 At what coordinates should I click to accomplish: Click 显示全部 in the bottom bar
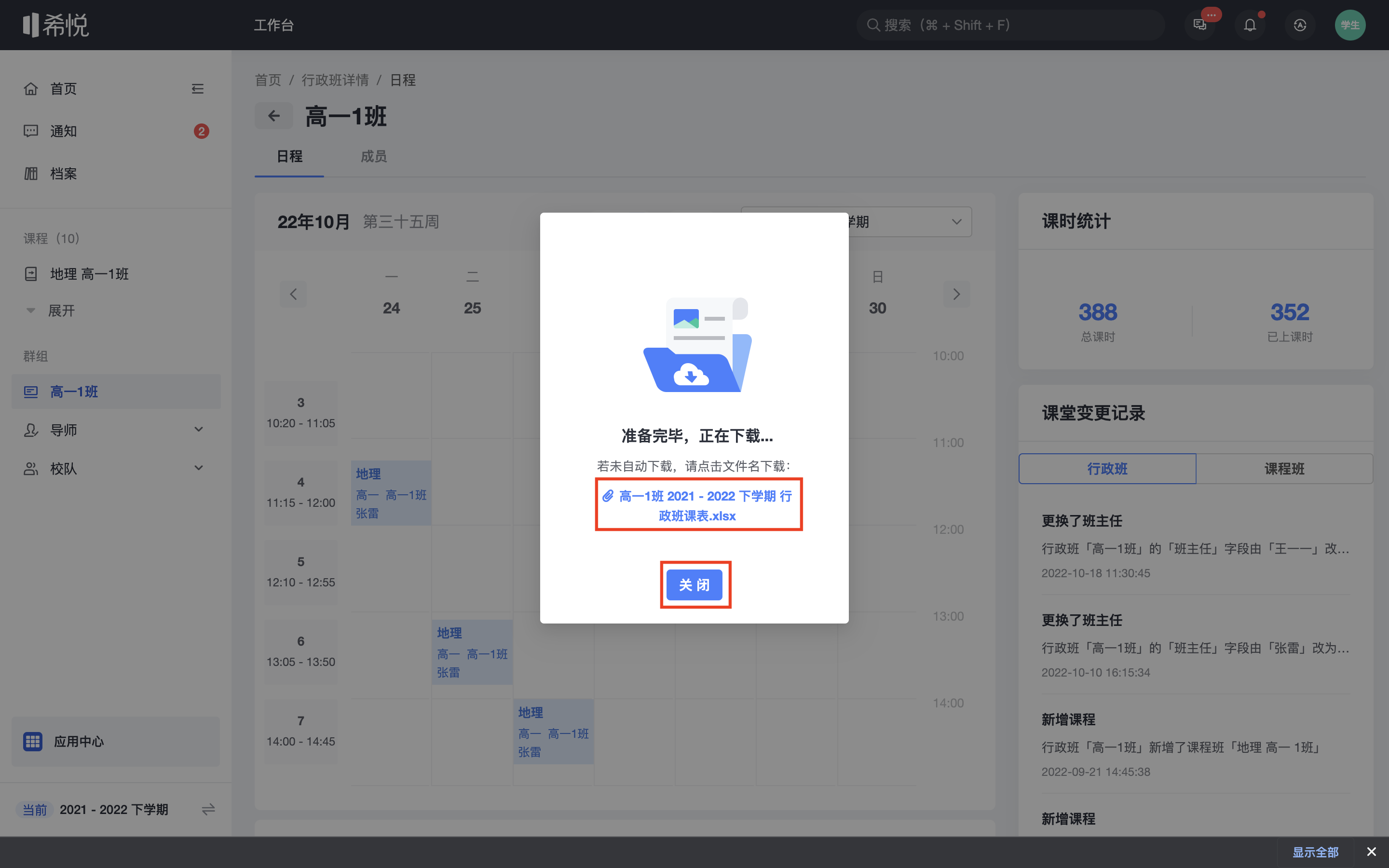1315,852
